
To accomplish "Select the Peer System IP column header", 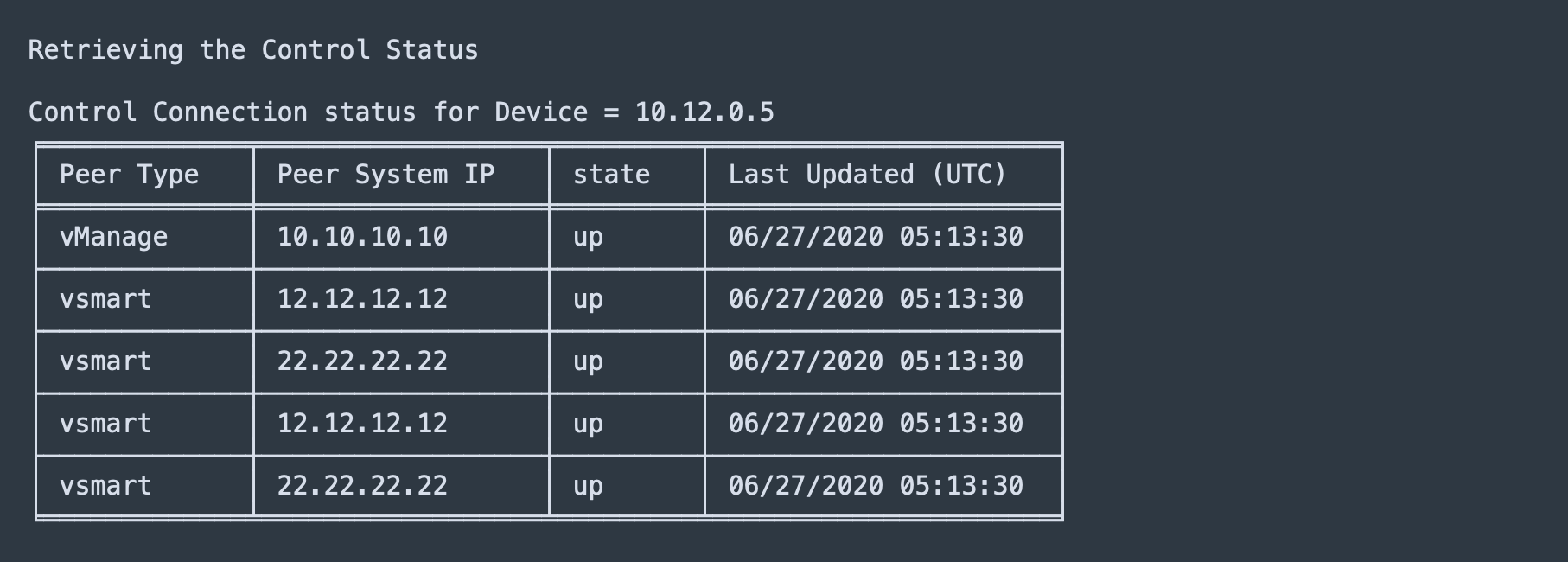I will pos(386,175).
